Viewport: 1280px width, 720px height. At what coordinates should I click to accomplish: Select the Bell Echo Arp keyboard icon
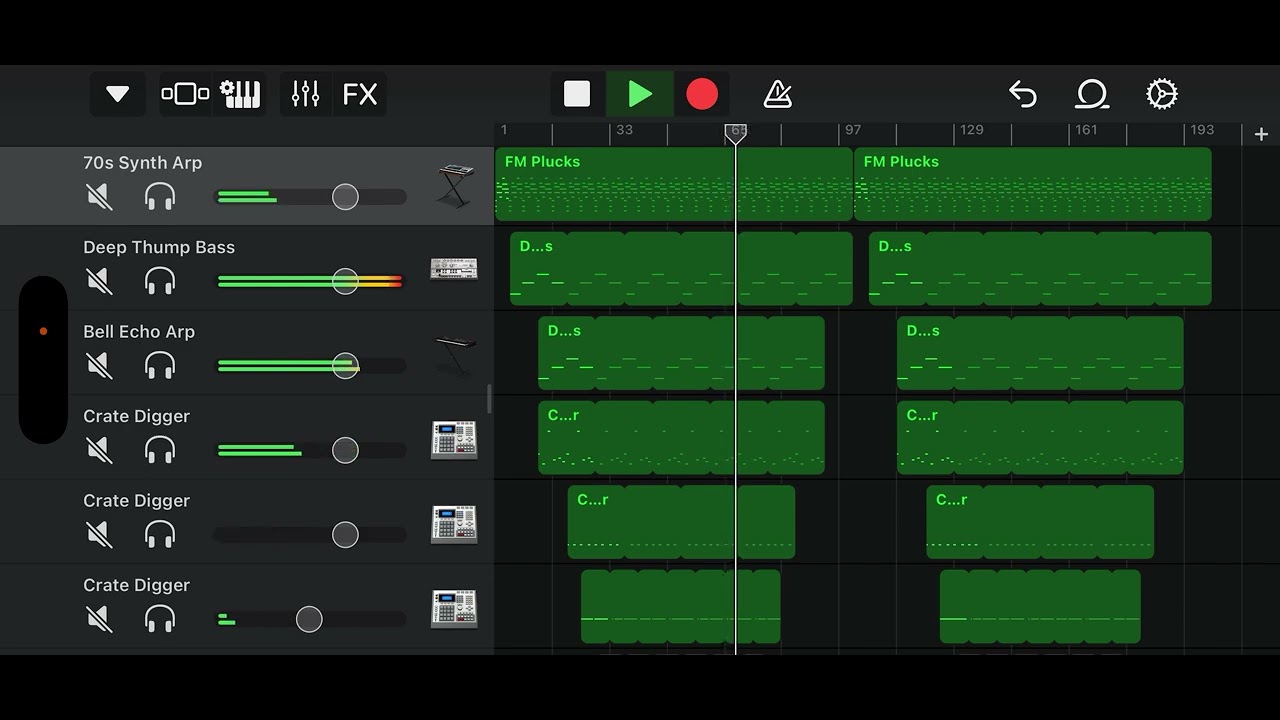pyautogui.click(x=454, y=356)
